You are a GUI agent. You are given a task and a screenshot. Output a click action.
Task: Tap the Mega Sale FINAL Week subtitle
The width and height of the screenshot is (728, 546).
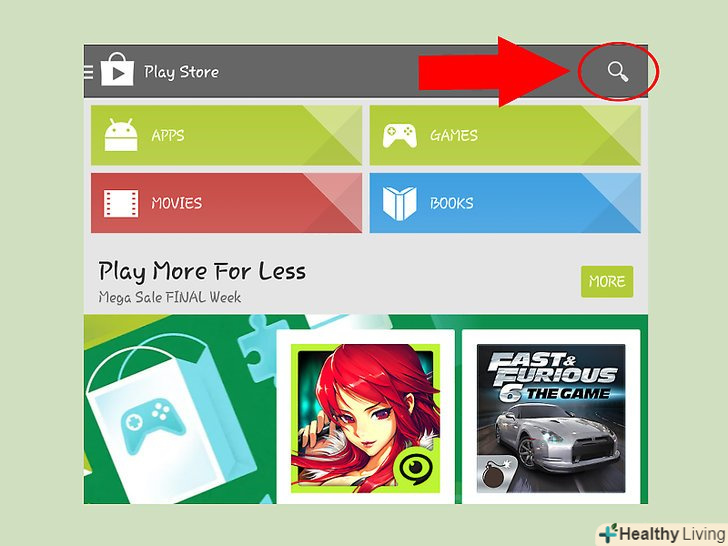(169, 297)
